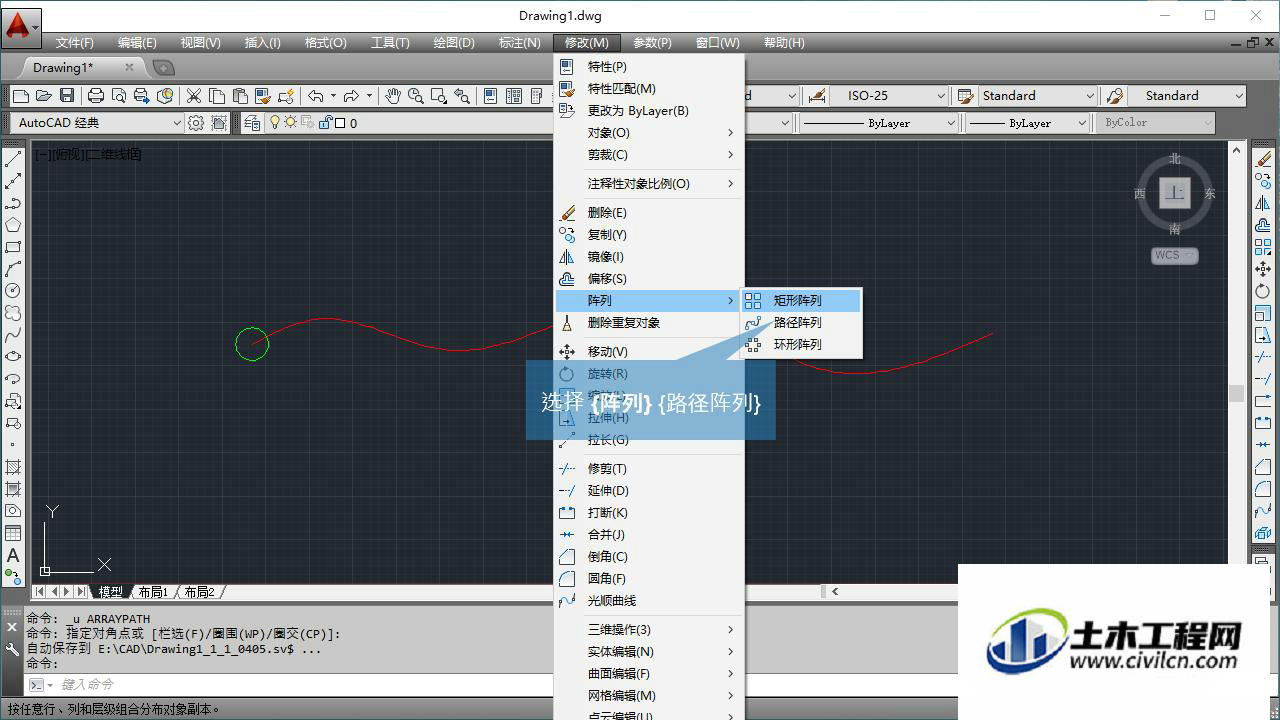
Task: Open the 文件(F) menu
Action: click(x=75, y=43)
